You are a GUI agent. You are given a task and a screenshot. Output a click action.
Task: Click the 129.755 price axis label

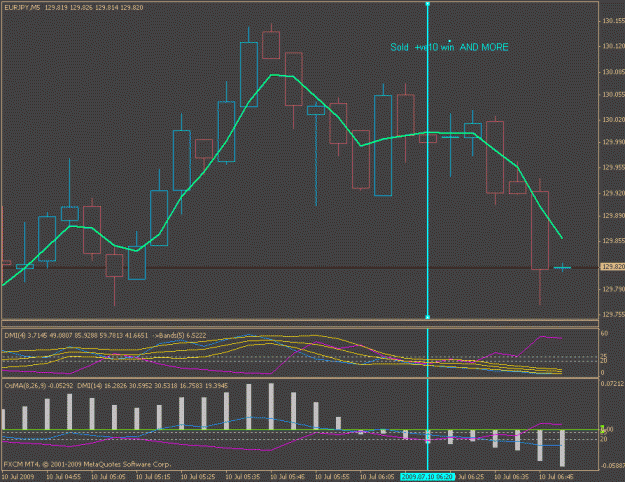pyautogui.click(x=614, y=315)
